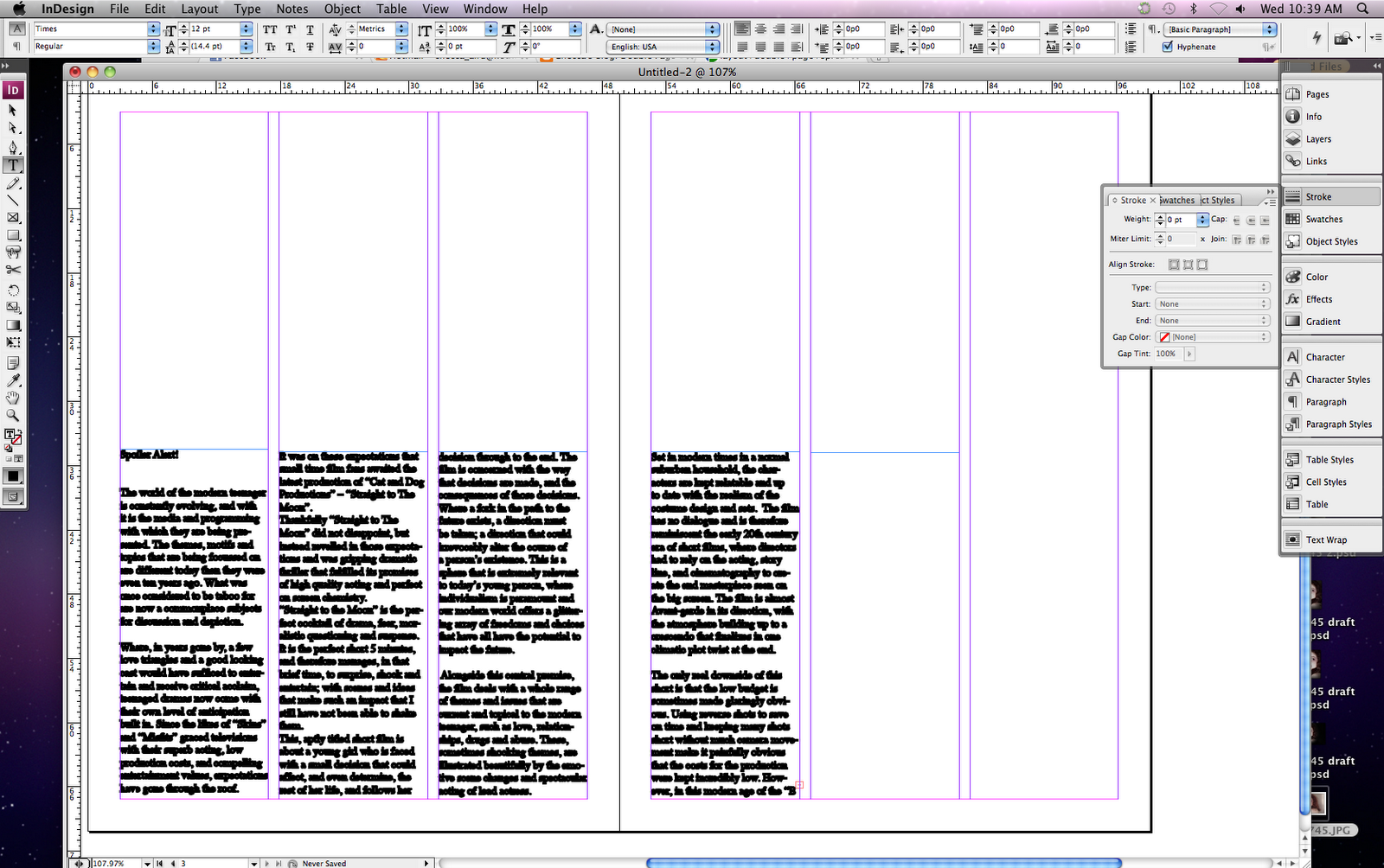The image size is (1384, 868).
Task: Toggle superscript in the control bar
Action: (289, 29)
